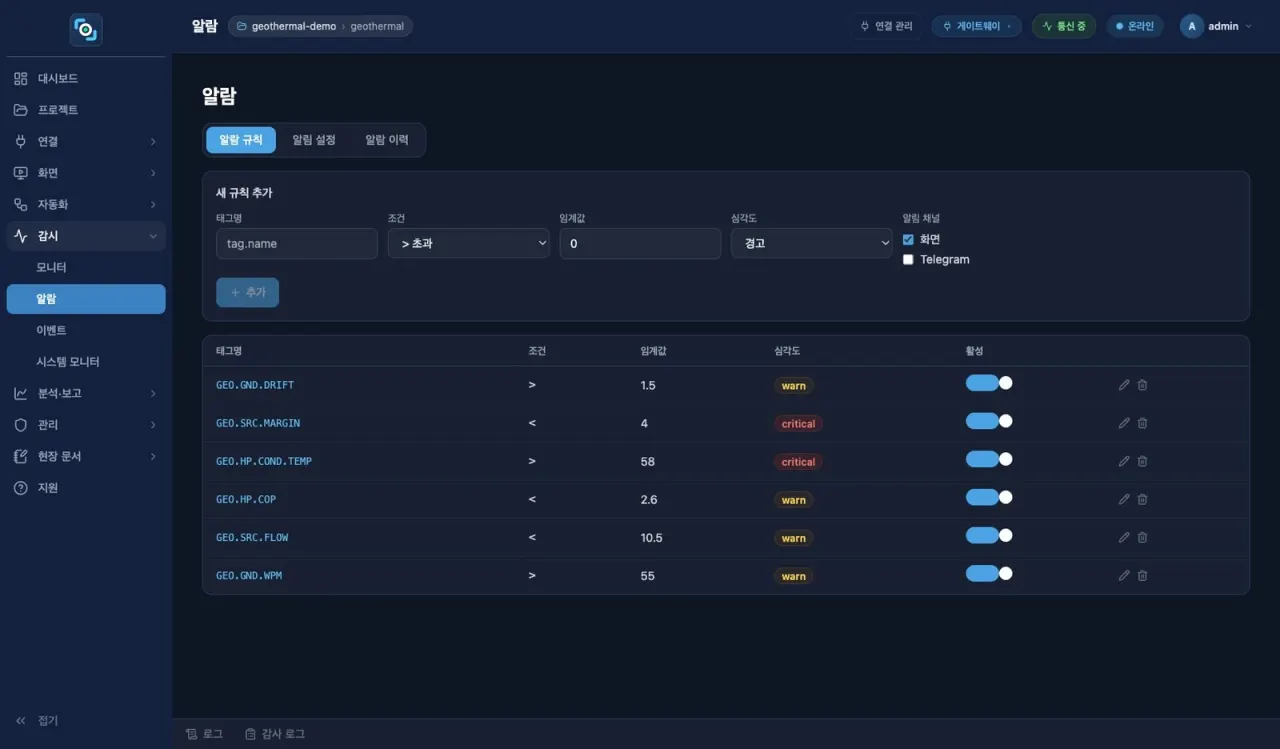Open the 게이트웨이 header button
This screenshot has height=749, width=1280.
(x=977, y=26)
